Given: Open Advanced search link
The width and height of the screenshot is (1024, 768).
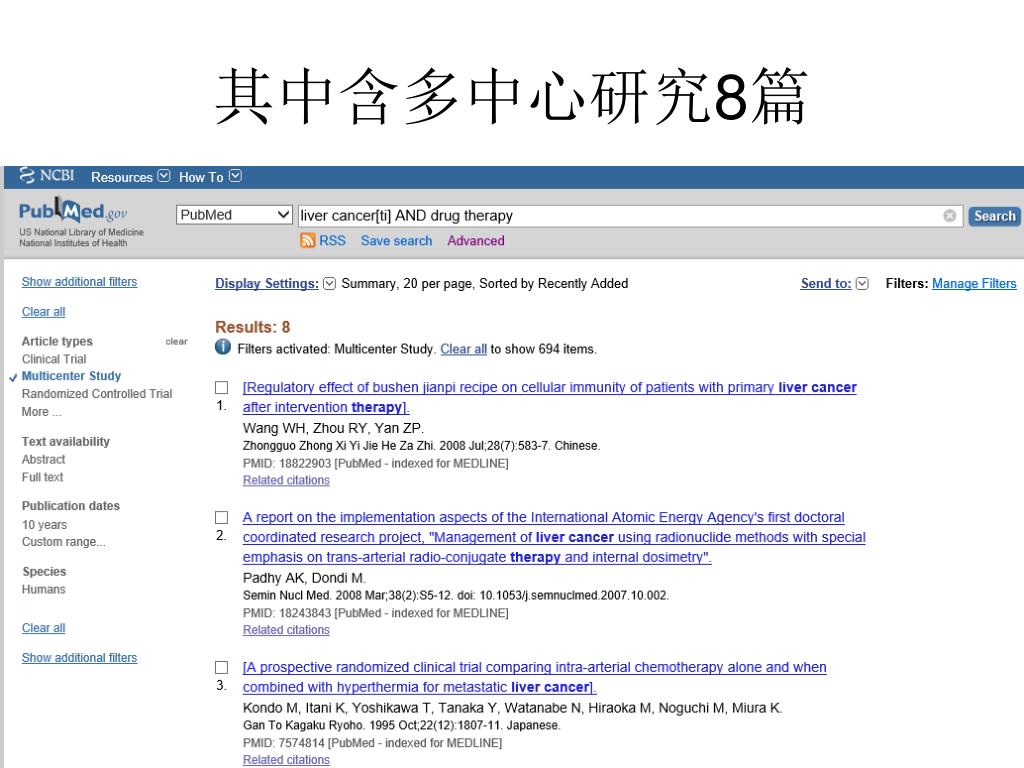Looking at the screenshot, I should tap(475, 240).
